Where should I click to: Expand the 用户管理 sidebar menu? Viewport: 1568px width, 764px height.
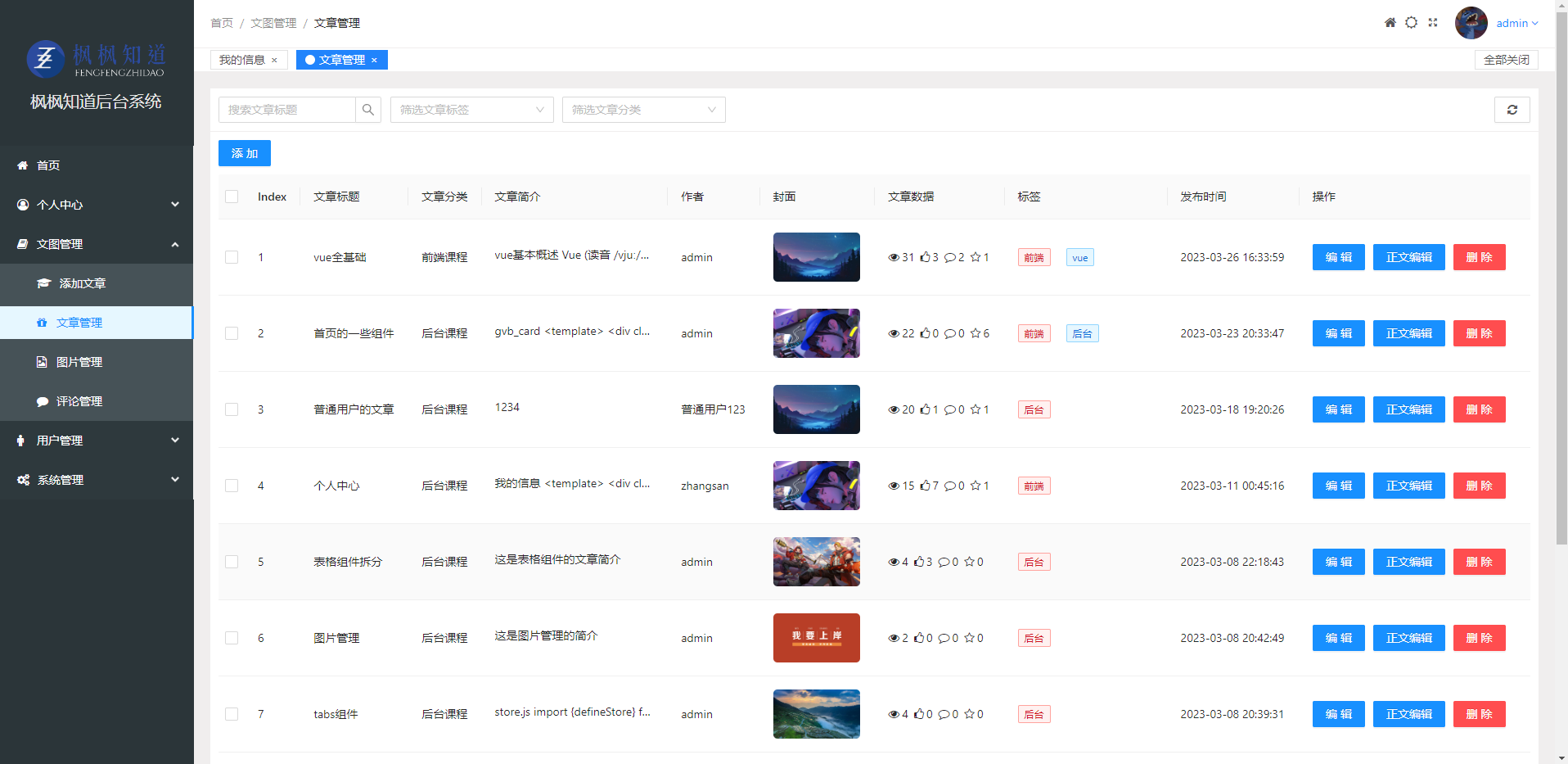pos(97,441)
